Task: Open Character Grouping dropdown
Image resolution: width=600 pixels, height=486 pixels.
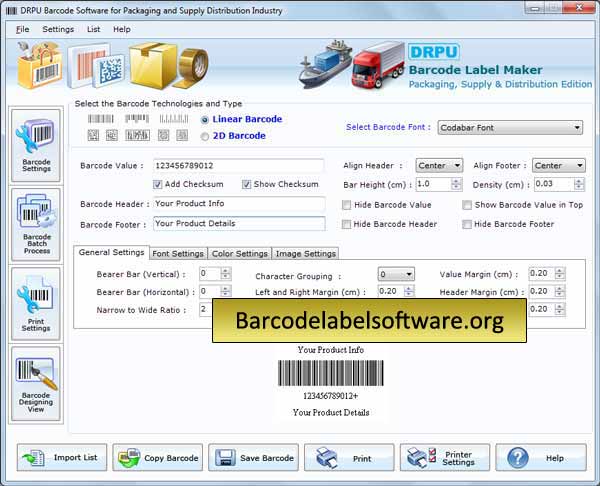Action: click(x=396, y=274)
